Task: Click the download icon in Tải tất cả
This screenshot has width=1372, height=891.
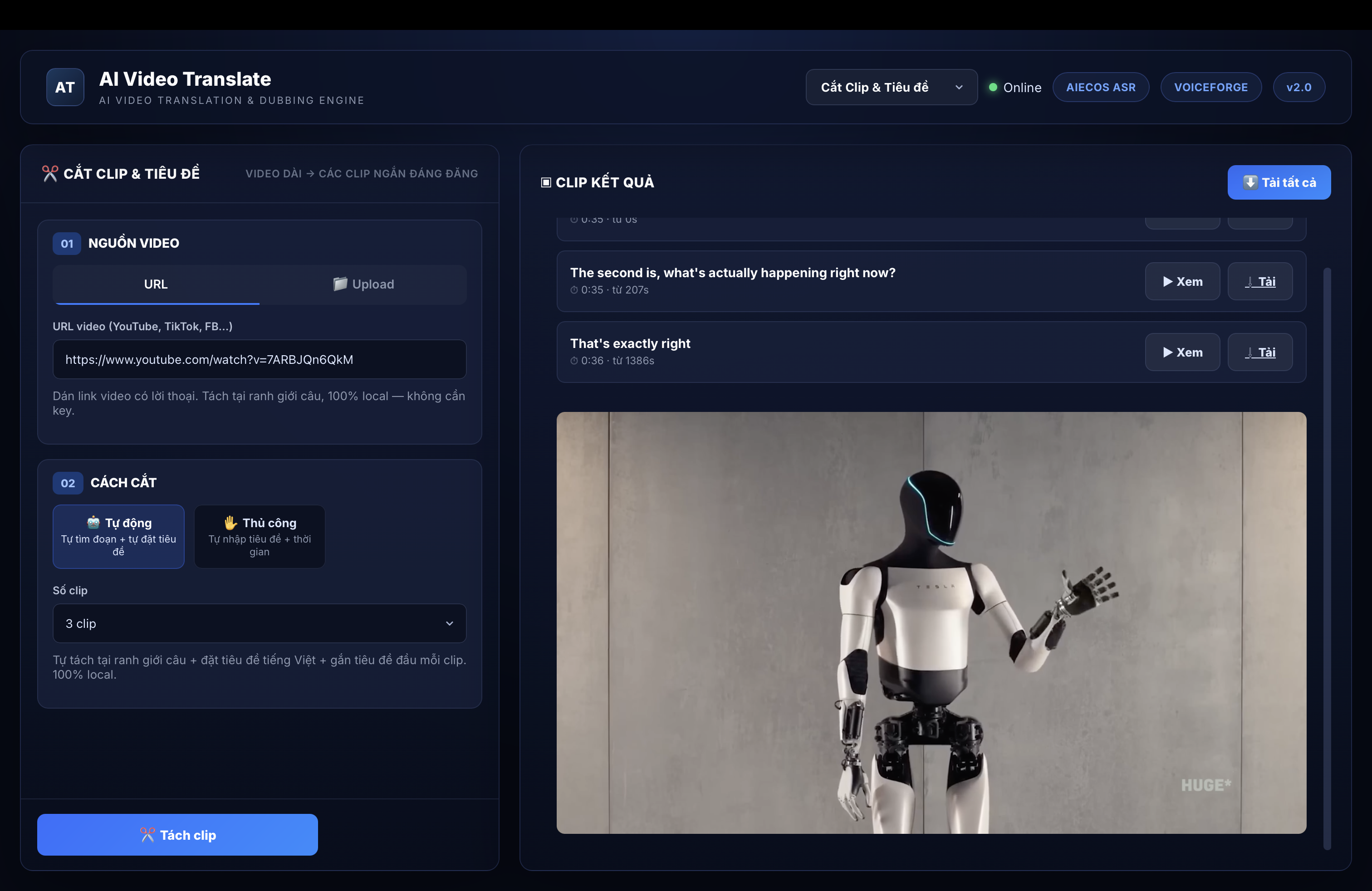Action: 1250,182
